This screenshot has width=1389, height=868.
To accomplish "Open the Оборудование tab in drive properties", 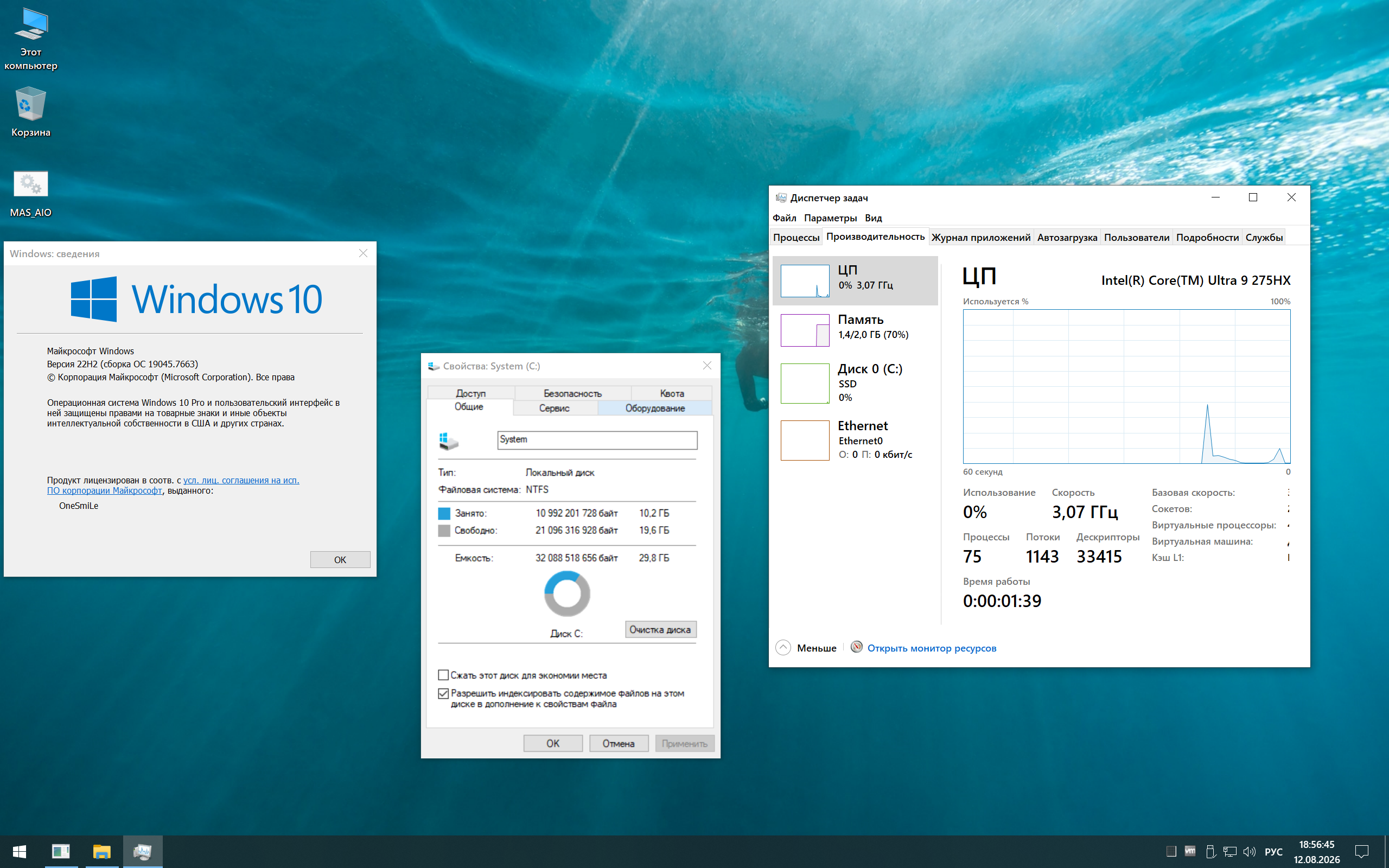I will [x=655, y=408].
